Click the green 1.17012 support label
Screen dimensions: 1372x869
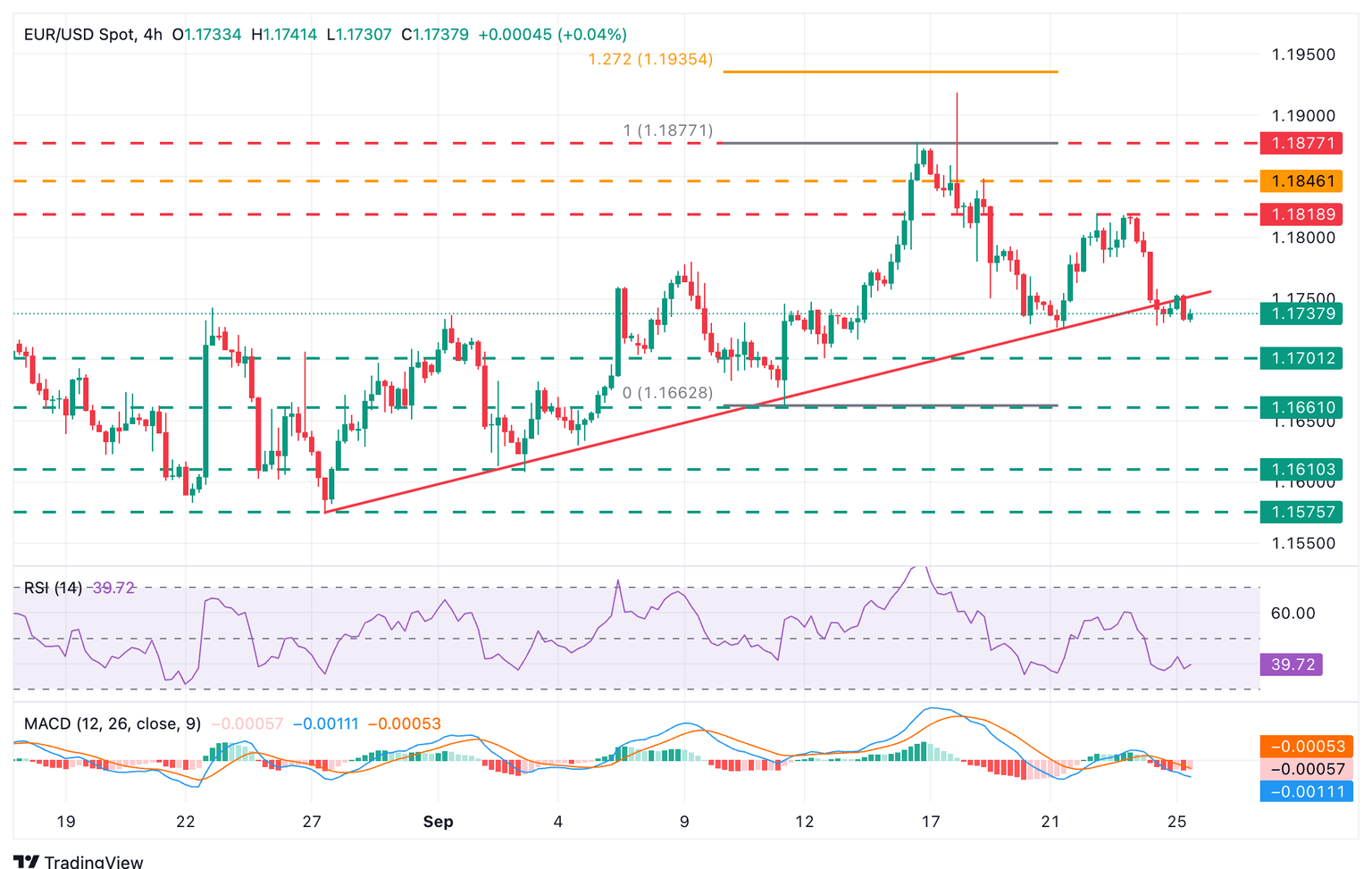pos(1301,358)
